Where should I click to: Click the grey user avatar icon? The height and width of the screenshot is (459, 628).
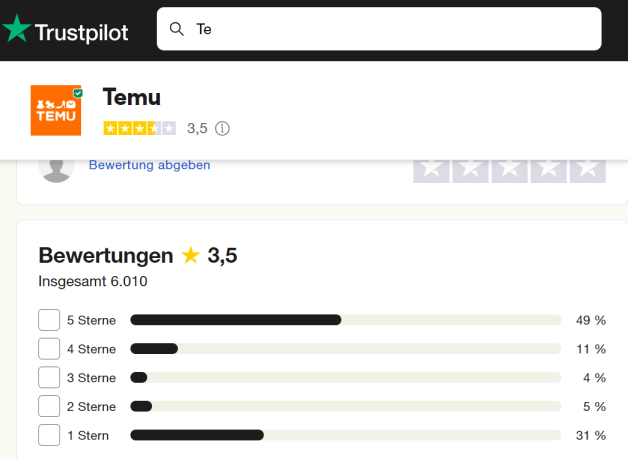56,167
